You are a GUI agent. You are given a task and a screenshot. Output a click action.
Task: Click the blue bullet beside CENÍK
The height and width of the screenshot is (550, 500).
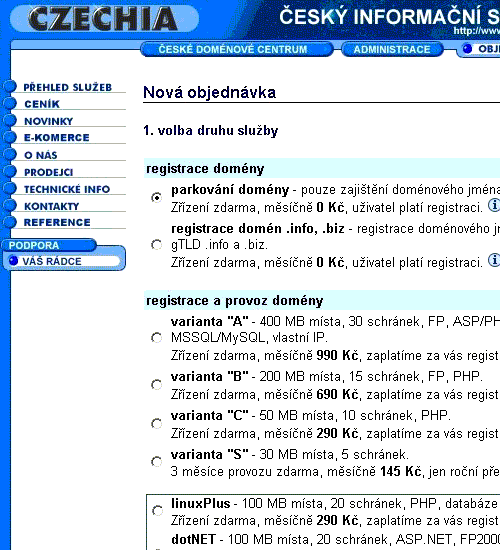[x=10, y=103]
